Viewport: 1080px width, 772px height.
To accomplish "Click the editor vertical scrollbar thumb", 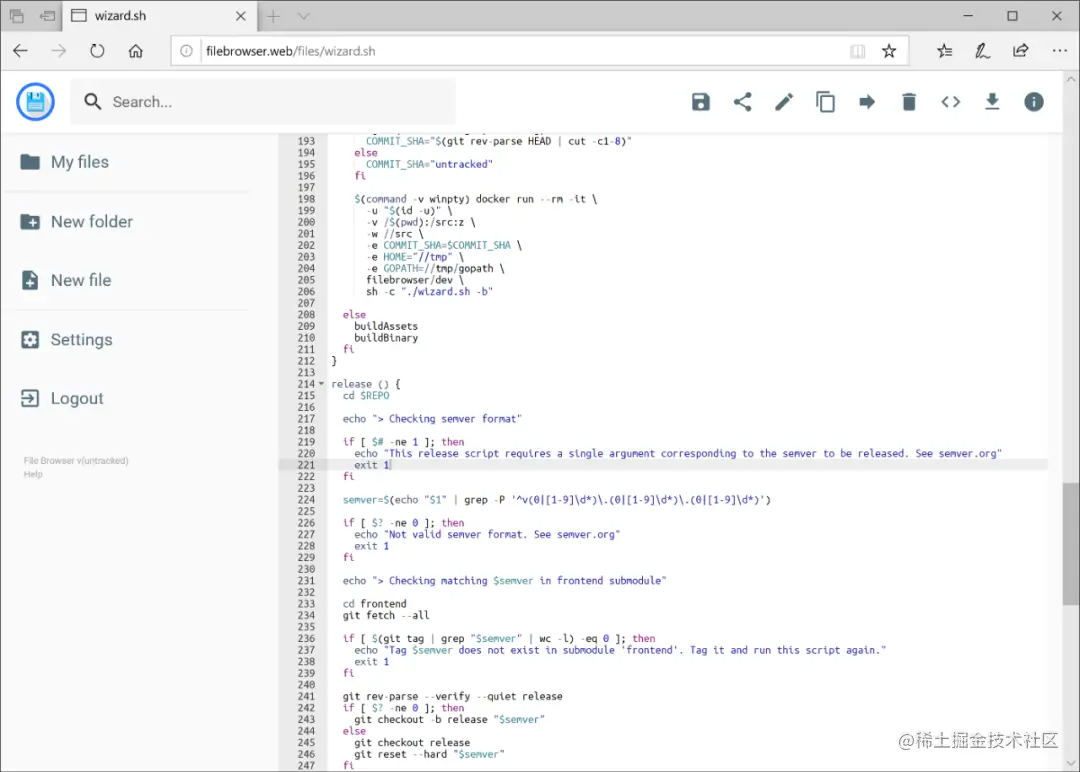I will tap(1070, 544).
